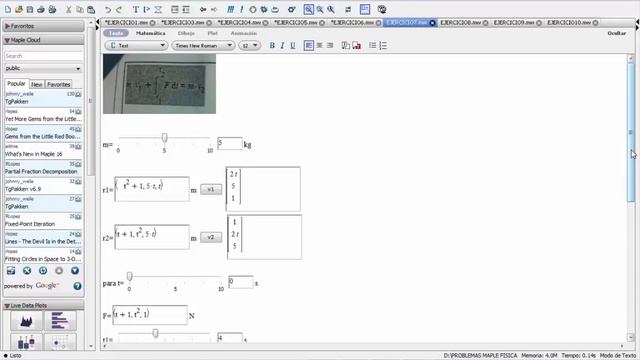Expand the Favoritos palette
Image resolution: width=640 pixels, height=360 pixels.
tap(43, 26)
